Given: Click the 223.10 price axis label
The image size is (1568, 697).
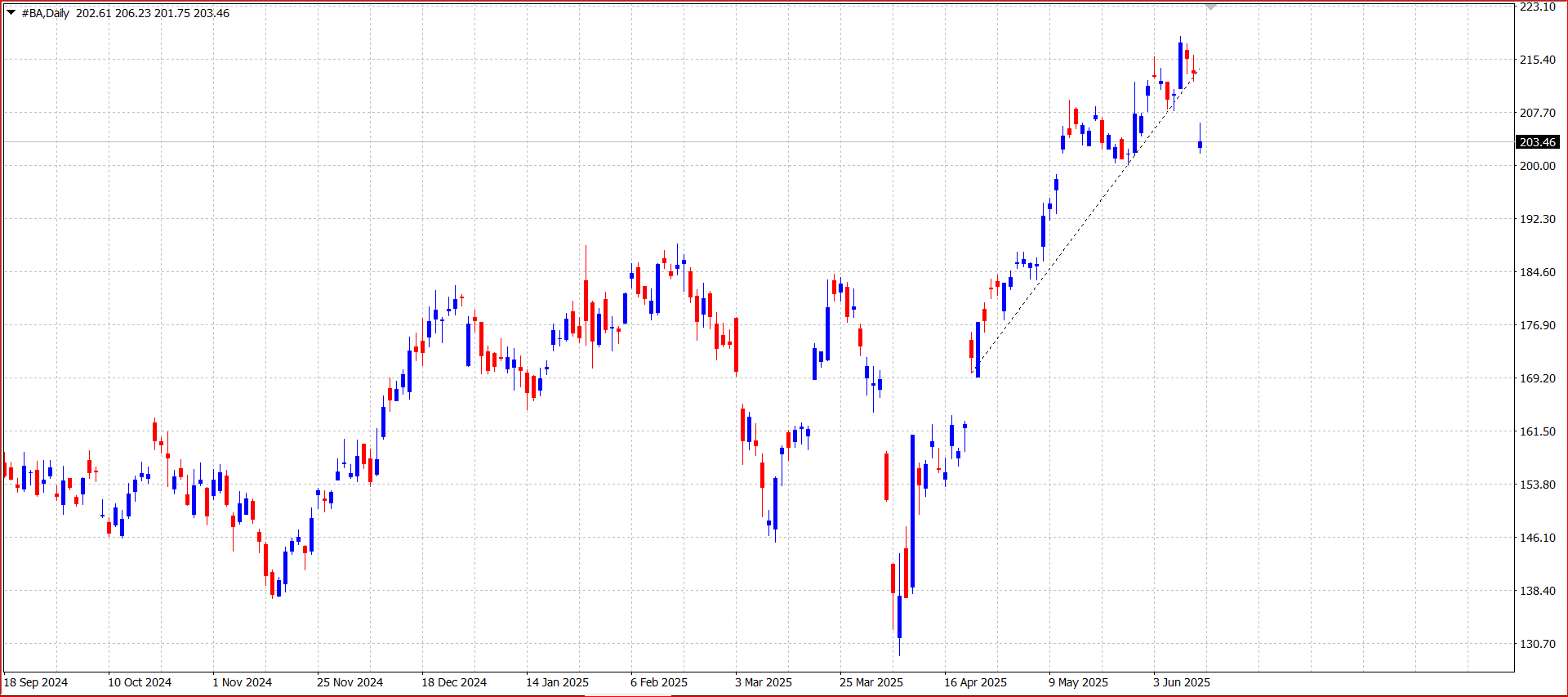Looking at the screenshot, I should point(1537,7).
